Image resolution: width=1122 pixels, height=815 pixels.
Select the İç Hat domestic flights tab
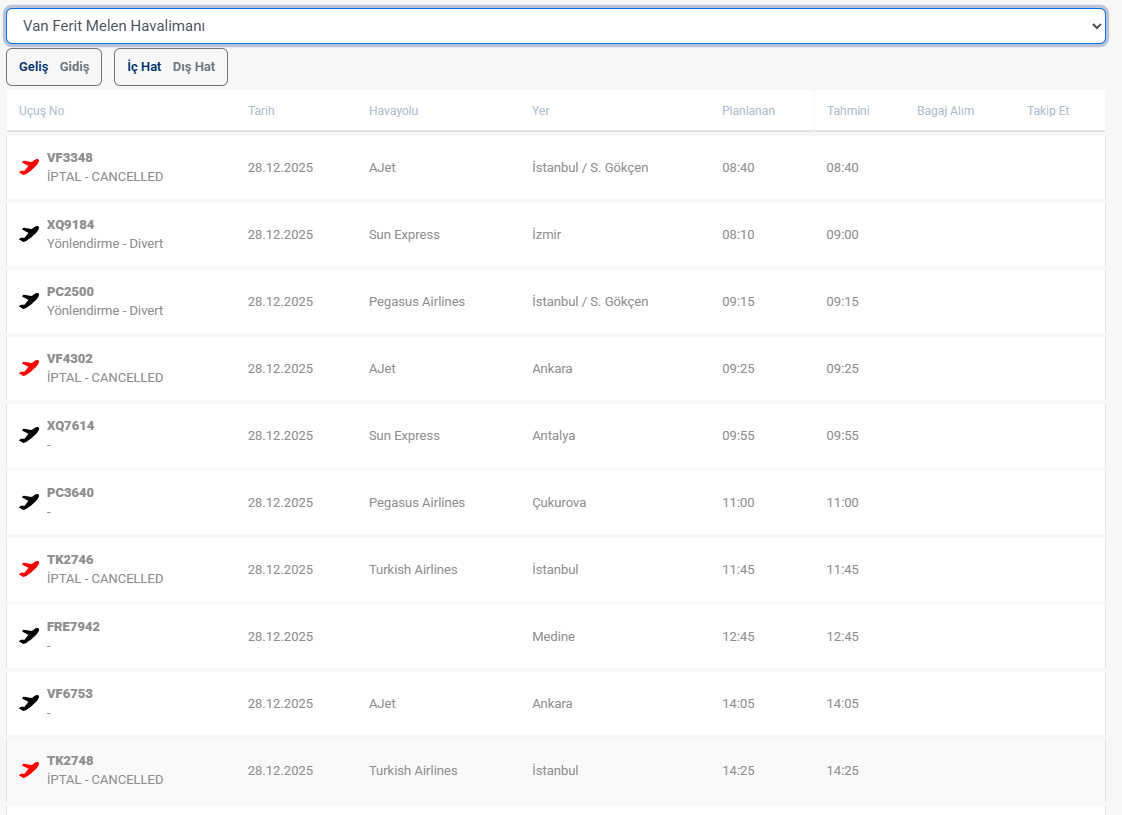[144, 67]
